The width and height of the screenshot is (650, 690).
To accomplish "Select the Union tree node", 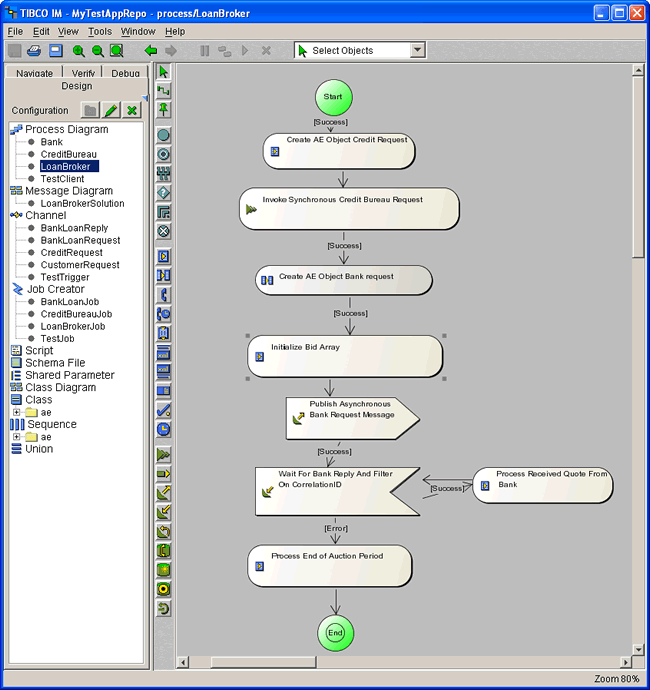I will coord(39,449).
